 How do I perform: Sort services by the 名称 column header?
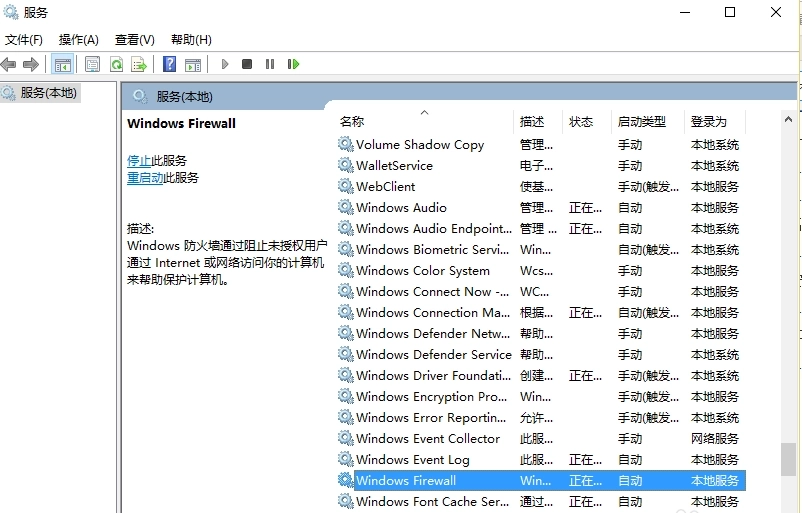pos(352,122)
